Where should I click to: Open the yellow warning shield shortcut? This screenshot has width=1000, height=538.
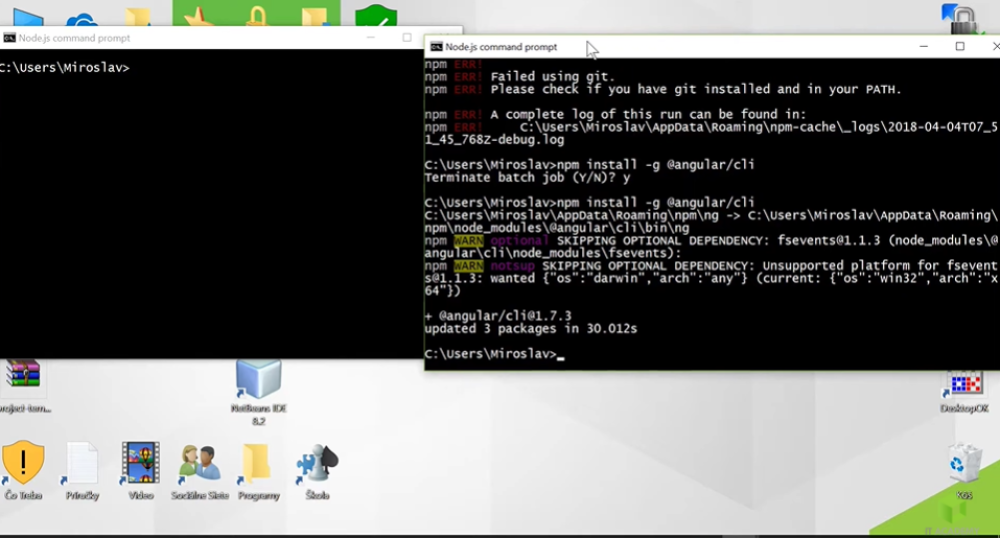click(x=23, y=463)
